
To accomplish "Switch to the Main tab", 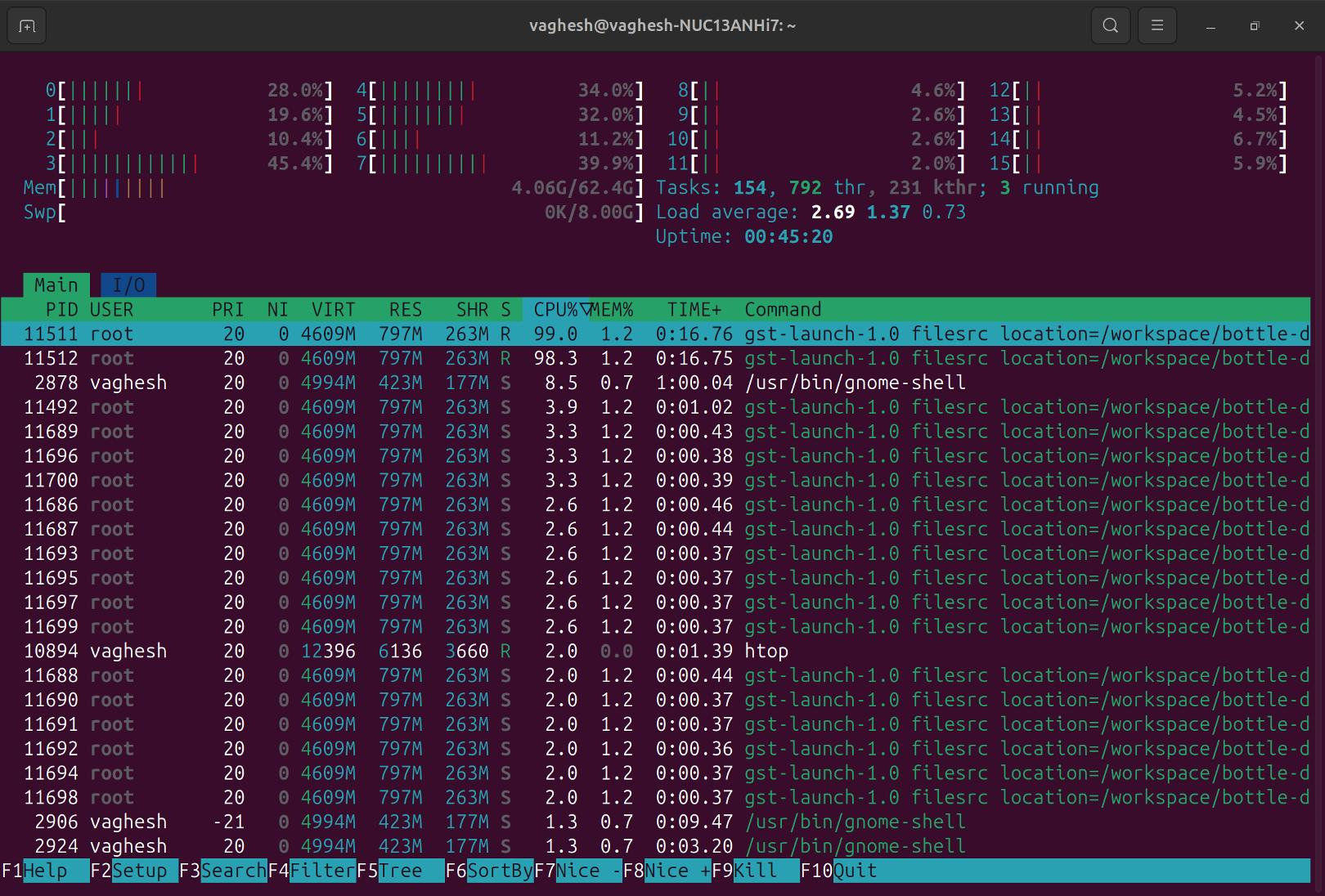I will pos(56,284).
